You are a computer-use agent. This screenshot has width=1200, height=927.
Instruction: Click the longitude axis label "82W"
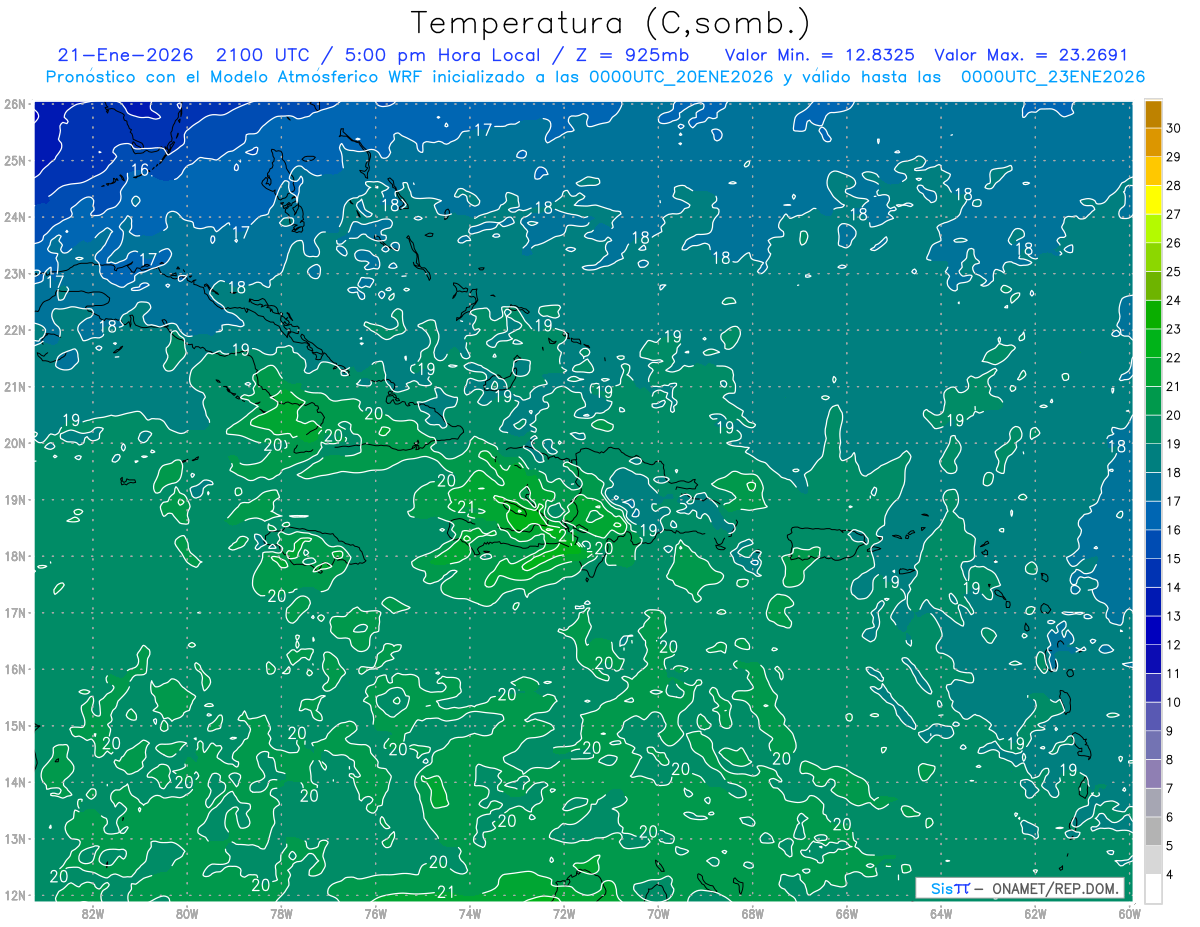pyautogui.click(x=92, y=913)
